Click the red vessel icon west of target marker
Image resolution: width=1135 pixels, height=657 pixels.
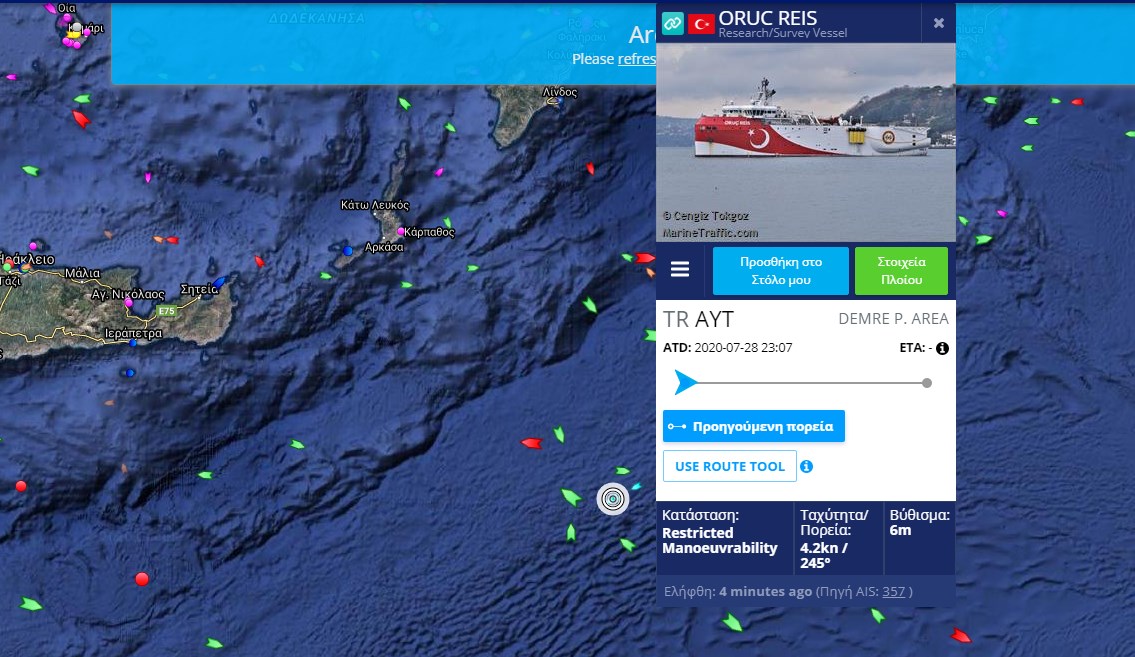tap(531, 443)
